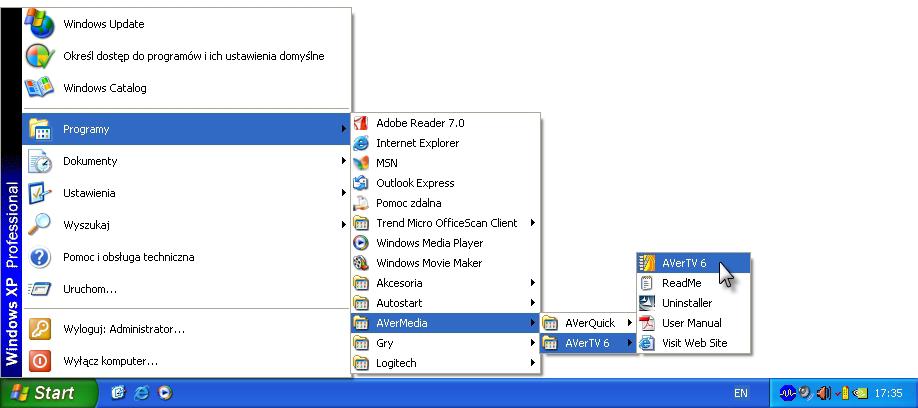Click the ReadMe notepad icon
The image size is (918, 408).
click(647, 283)
